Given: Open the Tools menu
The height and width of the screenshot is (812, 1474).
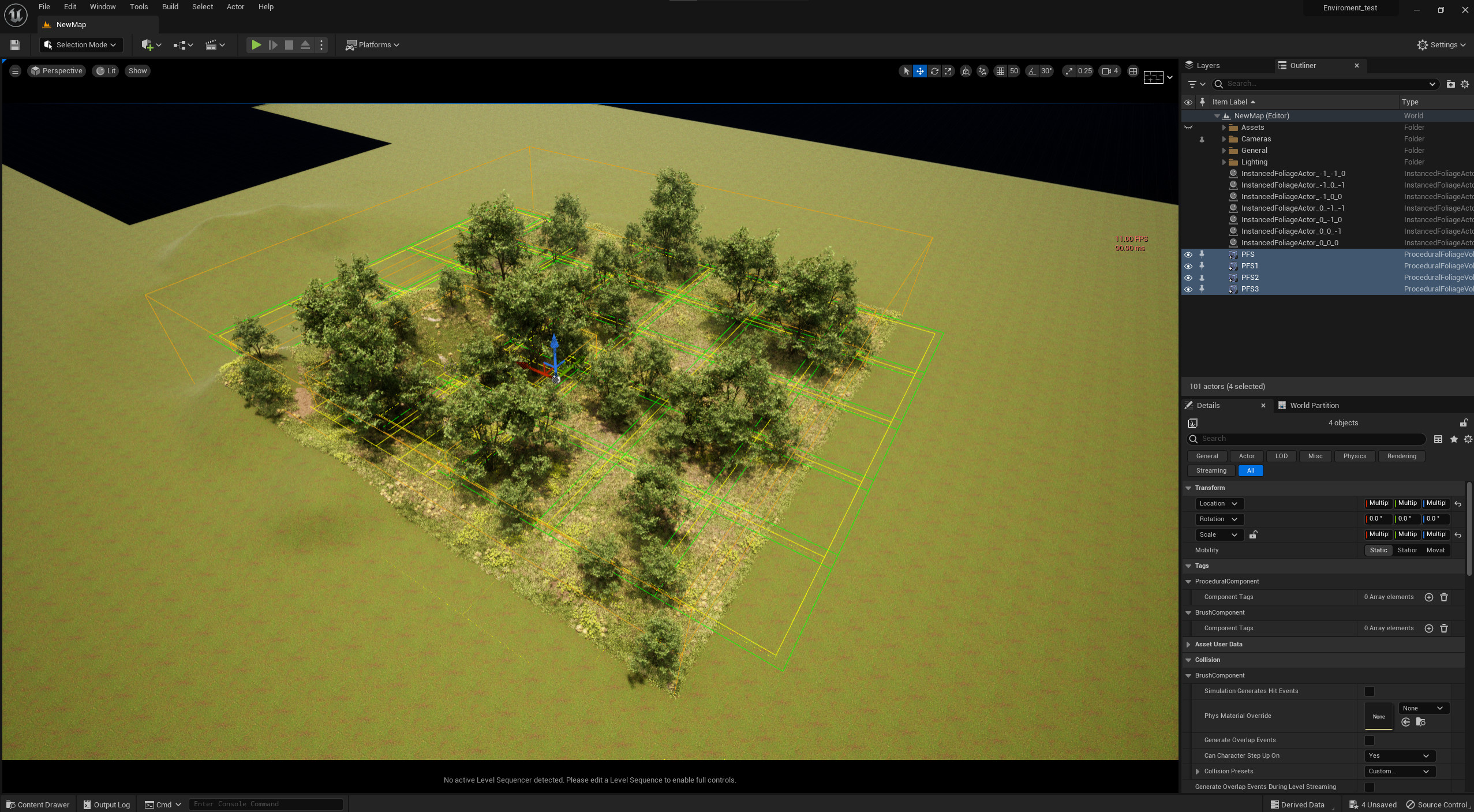Looking at the screenshot, I should point(139,7).
